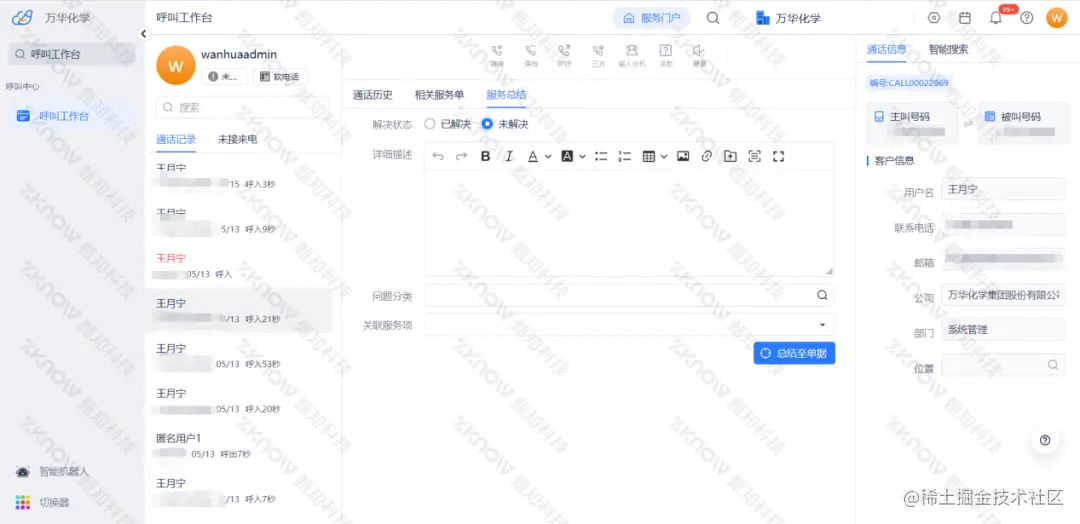Switch to 智能搜索 tab
1080x524 pixels.
pos(948,49)
